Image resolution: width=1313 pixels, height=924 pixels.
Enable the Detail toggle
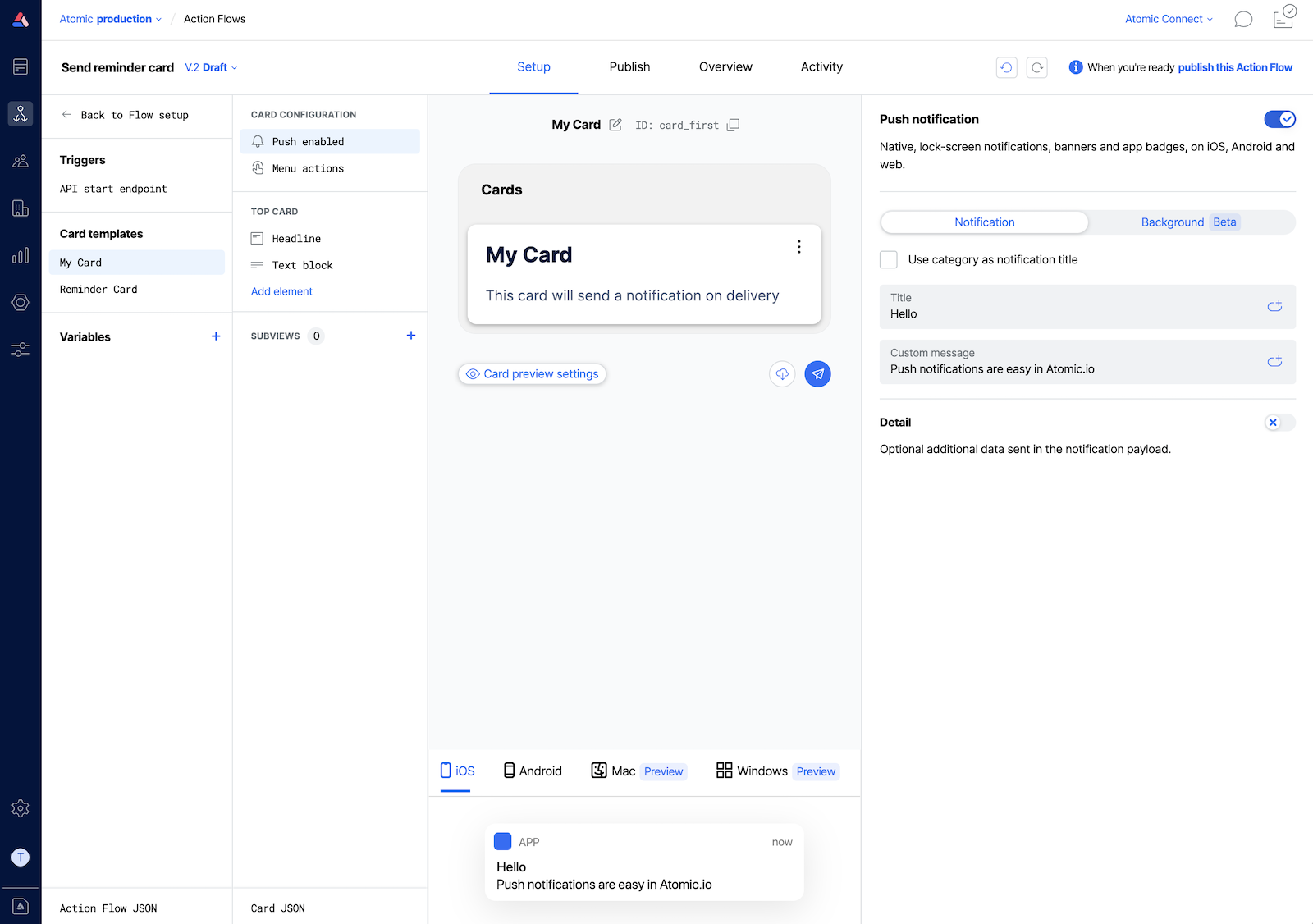[1280, 423]
